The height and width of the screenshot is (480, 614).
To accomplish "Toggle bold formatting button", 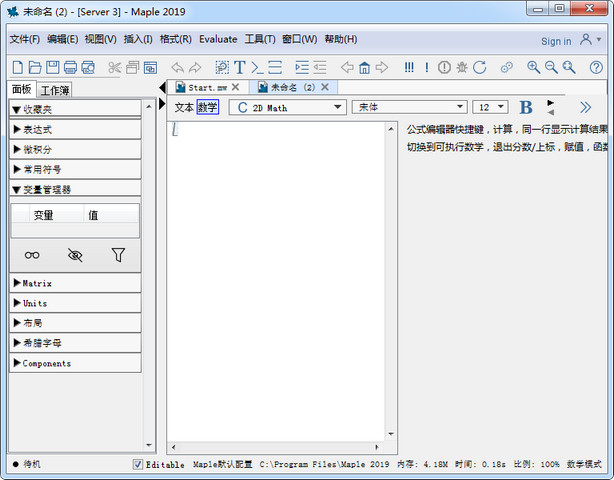I will 526,107.
